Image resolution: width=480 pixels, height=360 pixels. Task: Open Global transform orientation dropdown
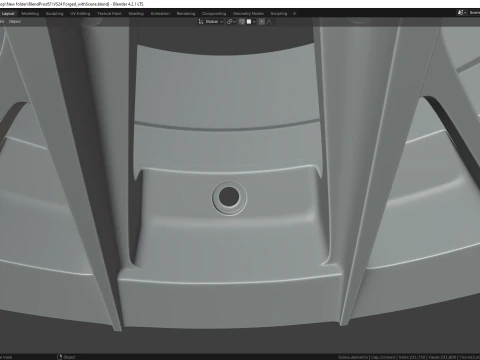pos(211,22)
